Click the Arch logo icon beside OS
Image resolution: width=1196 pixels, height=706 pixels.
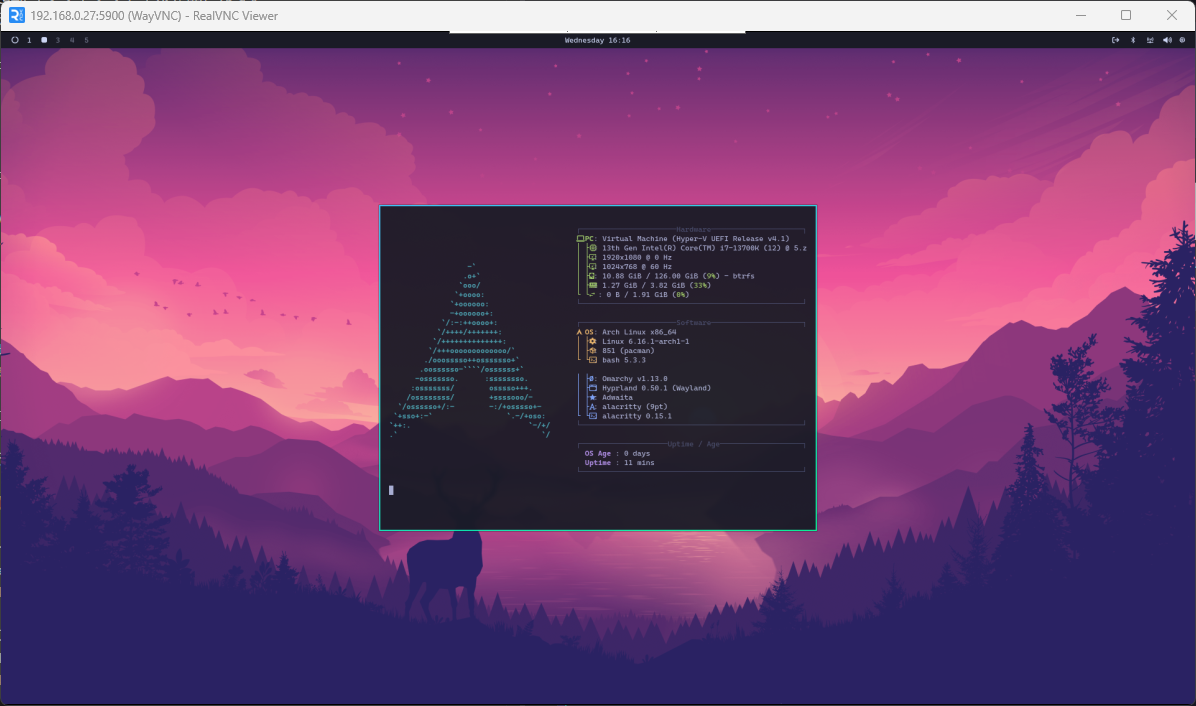[580, 332]
